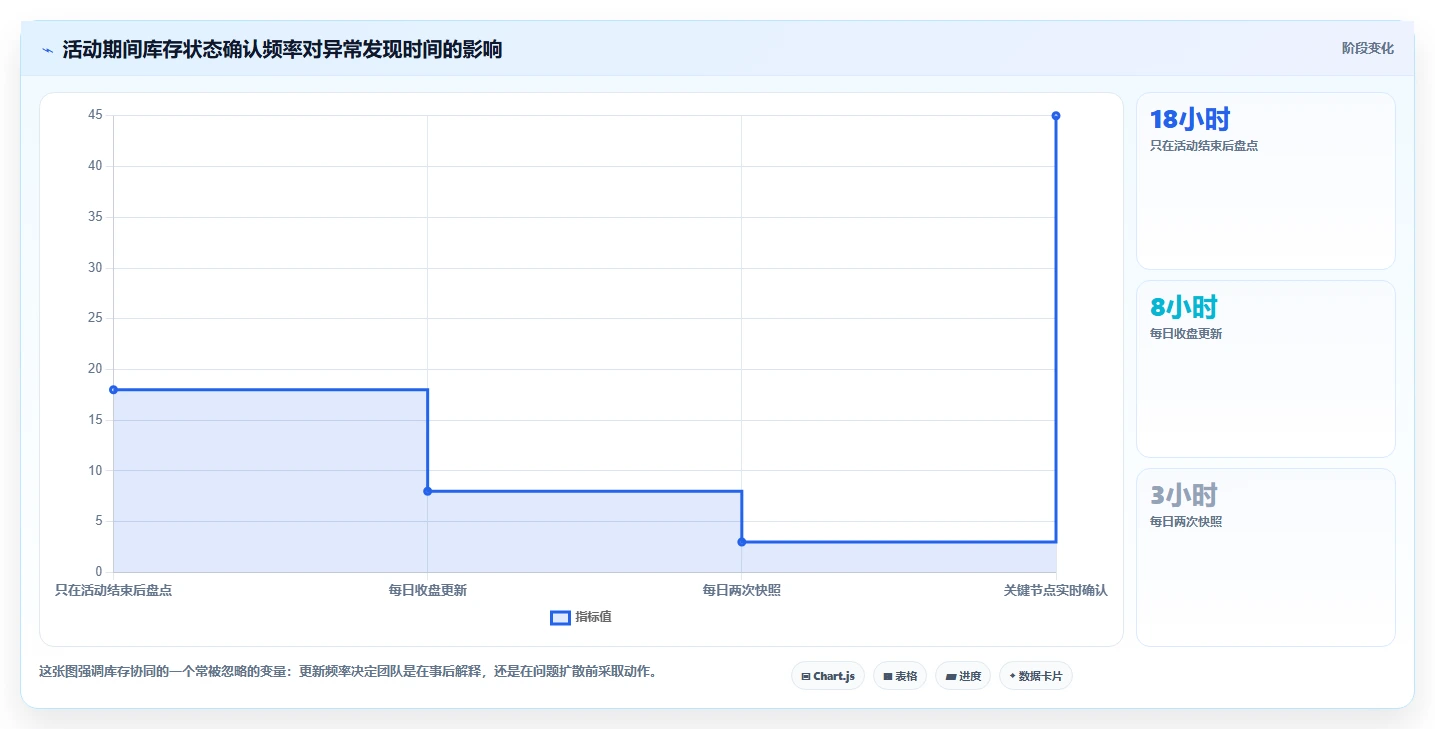Click the 每日两次快照 axis label

coord(741,590)
